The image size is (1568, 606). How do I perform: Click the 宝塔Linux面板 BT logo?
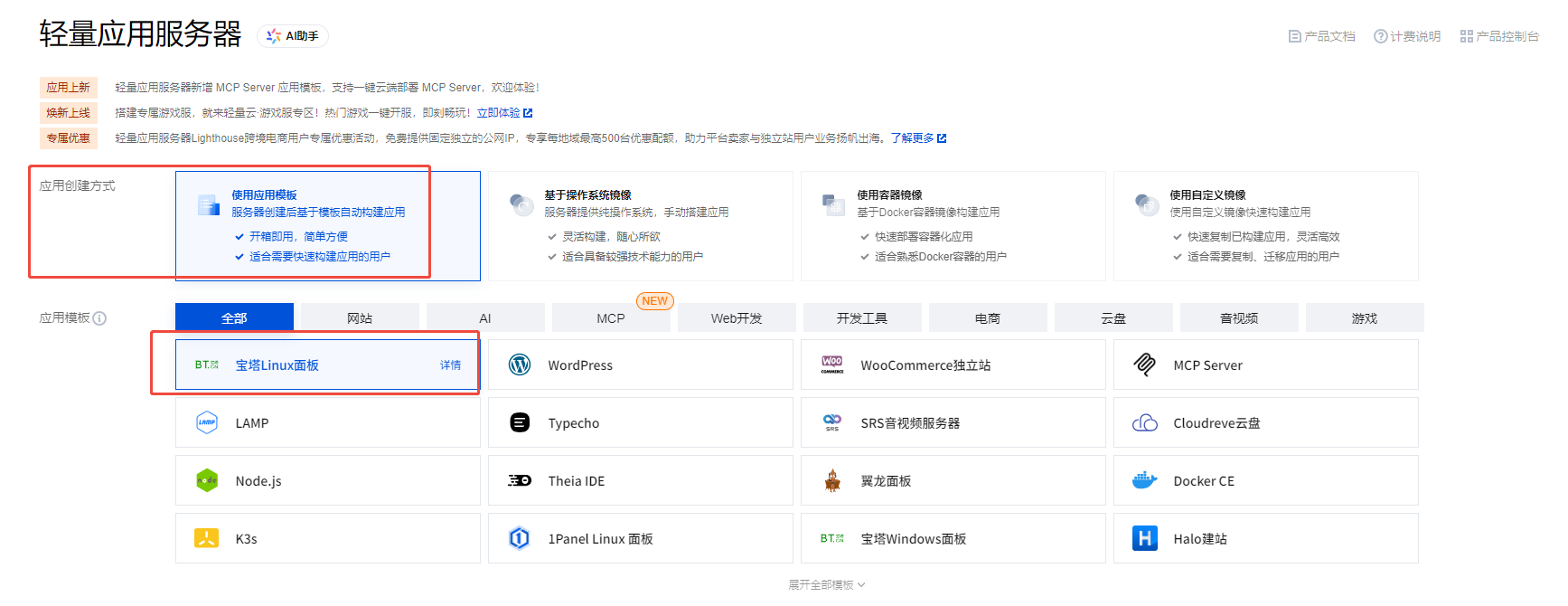(x=207, y=365)
